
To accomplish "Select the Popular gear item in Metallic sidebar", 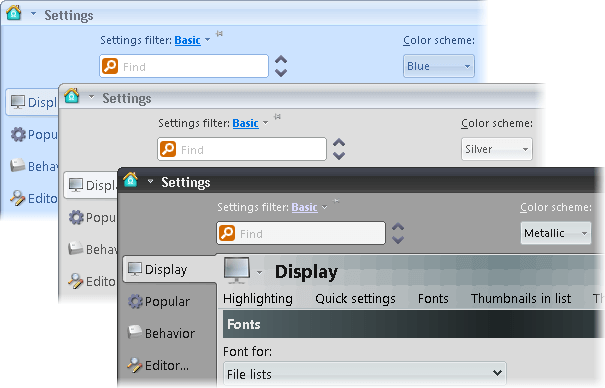I will (x=159, y=301).
